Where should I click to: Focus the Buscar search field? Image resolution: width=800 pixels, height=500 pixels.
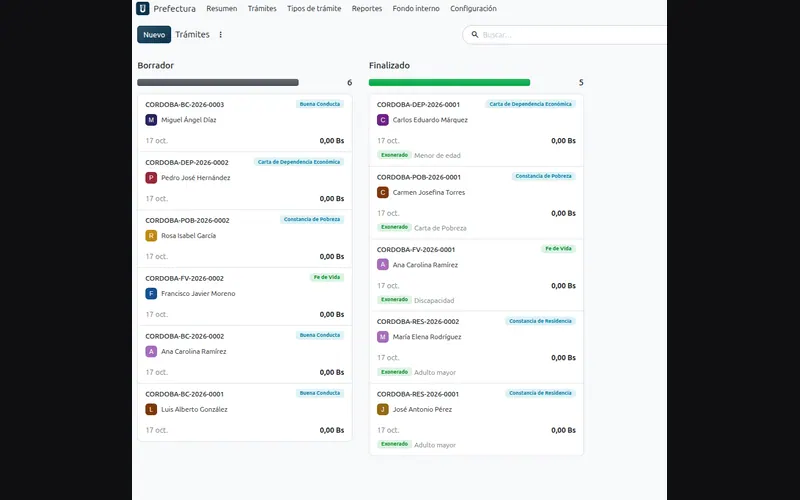[x=569, y=35]
